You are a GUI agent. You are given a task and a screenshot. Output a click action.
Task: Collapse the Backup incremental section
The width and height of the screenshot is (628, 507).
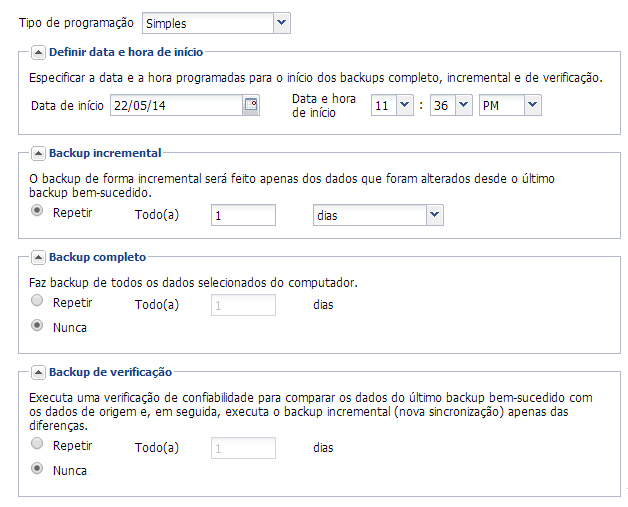point(38,153)
